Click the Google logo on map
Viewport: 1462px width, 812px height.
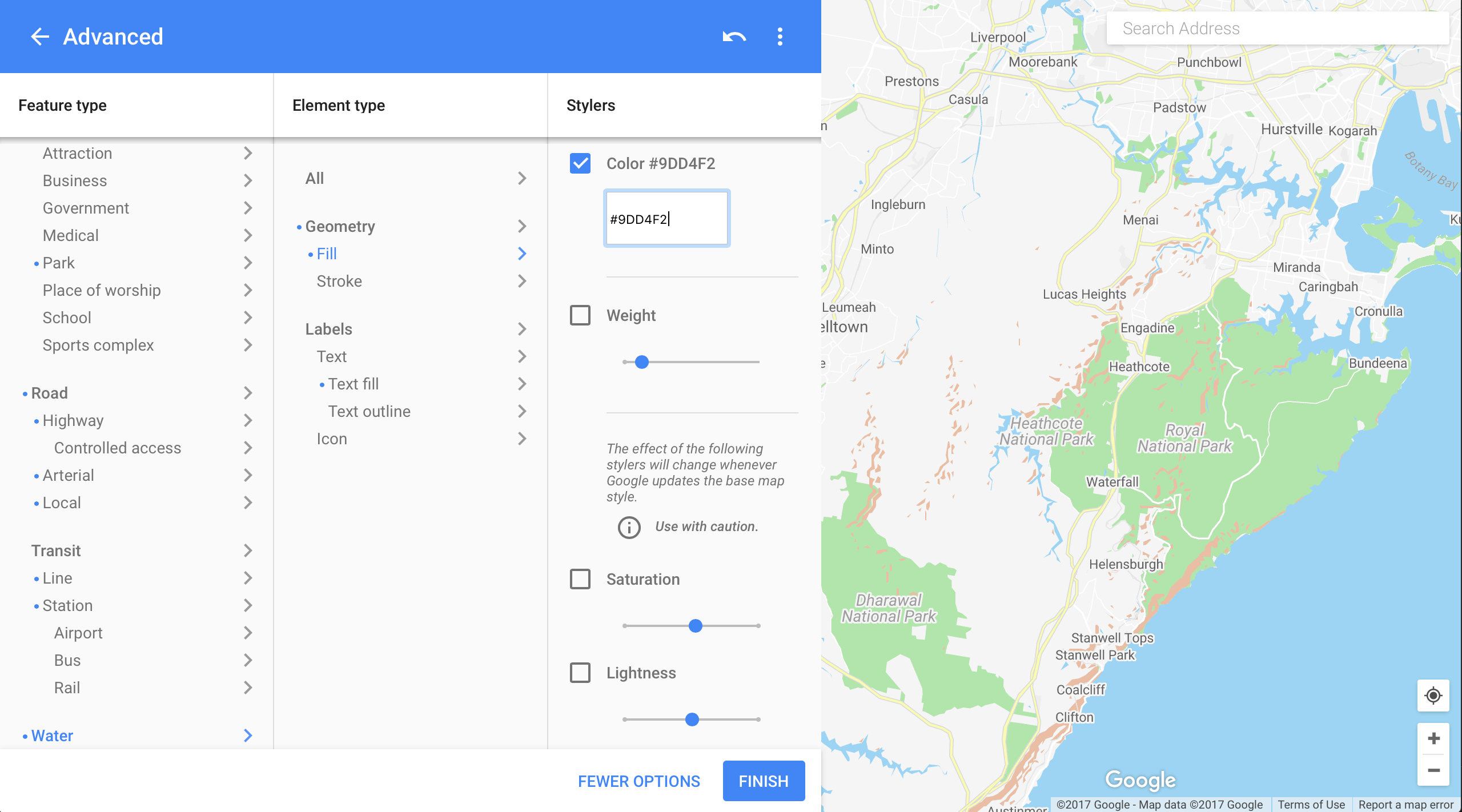pos(1140,780)
